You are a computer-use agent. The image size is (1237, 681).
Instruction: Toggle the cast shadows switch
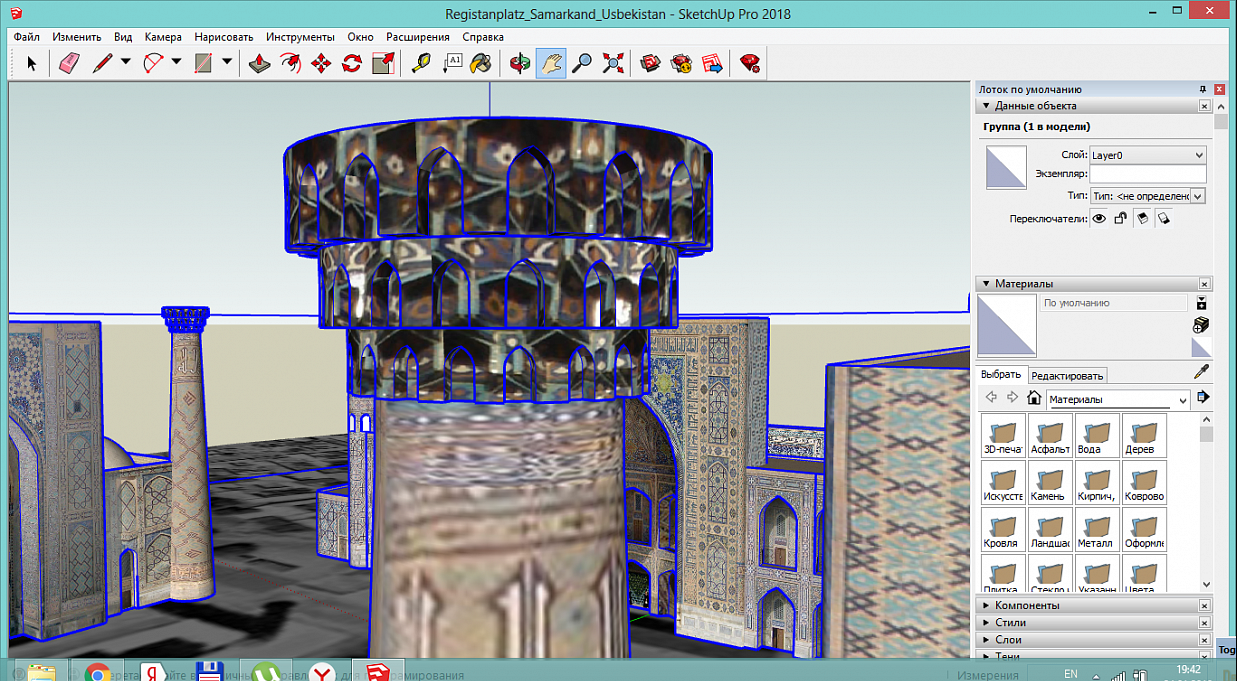click(x=1142, y=218)
